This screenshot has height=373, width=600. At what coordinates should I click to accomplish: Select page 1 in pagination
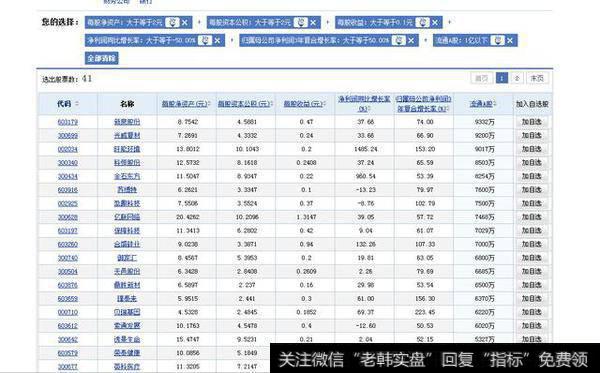pos(502,78)
